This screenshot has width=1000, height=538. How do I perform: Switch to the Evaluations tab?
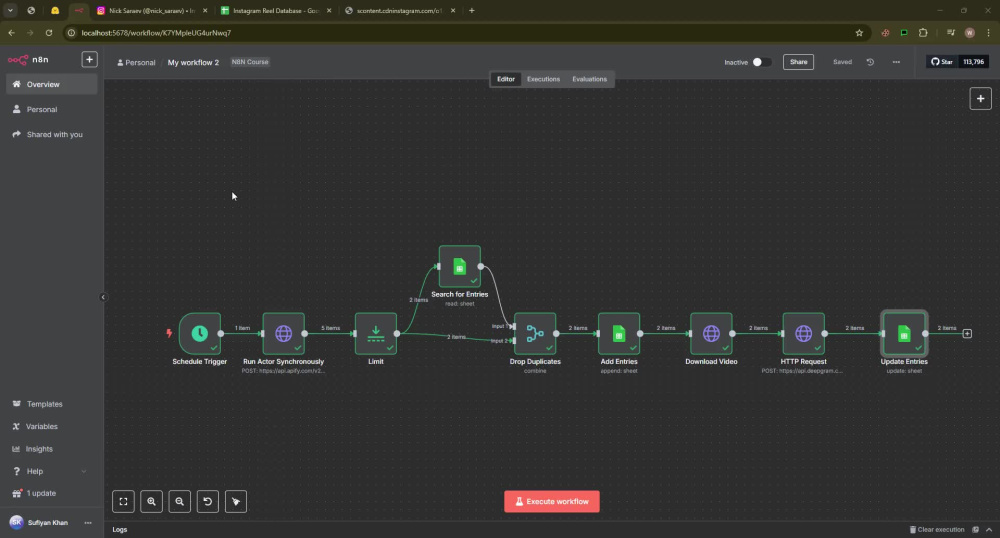point(589,79)
